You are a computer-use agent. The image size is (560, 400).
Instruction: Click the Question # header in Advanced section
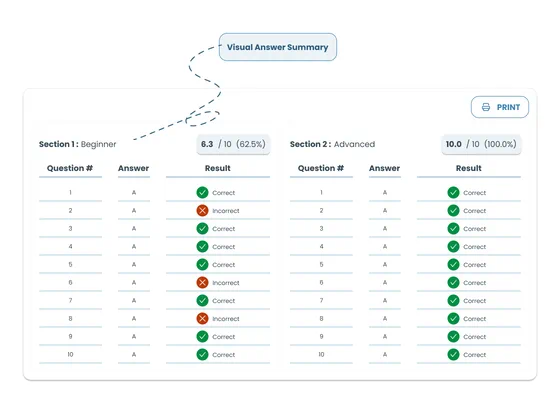[321, 168]
